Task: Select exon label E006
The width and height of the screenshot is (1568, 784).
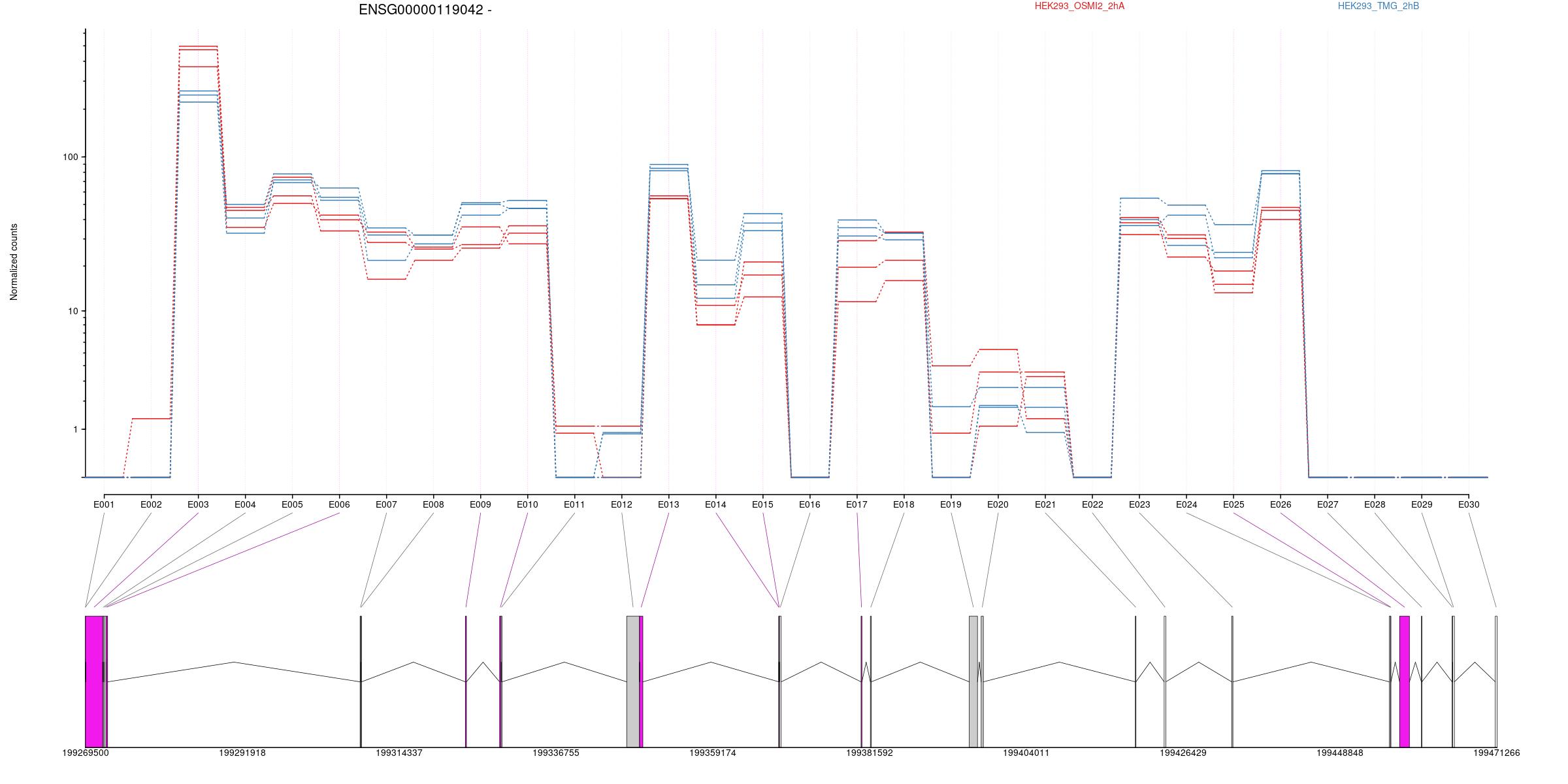Action: [339, 504]
